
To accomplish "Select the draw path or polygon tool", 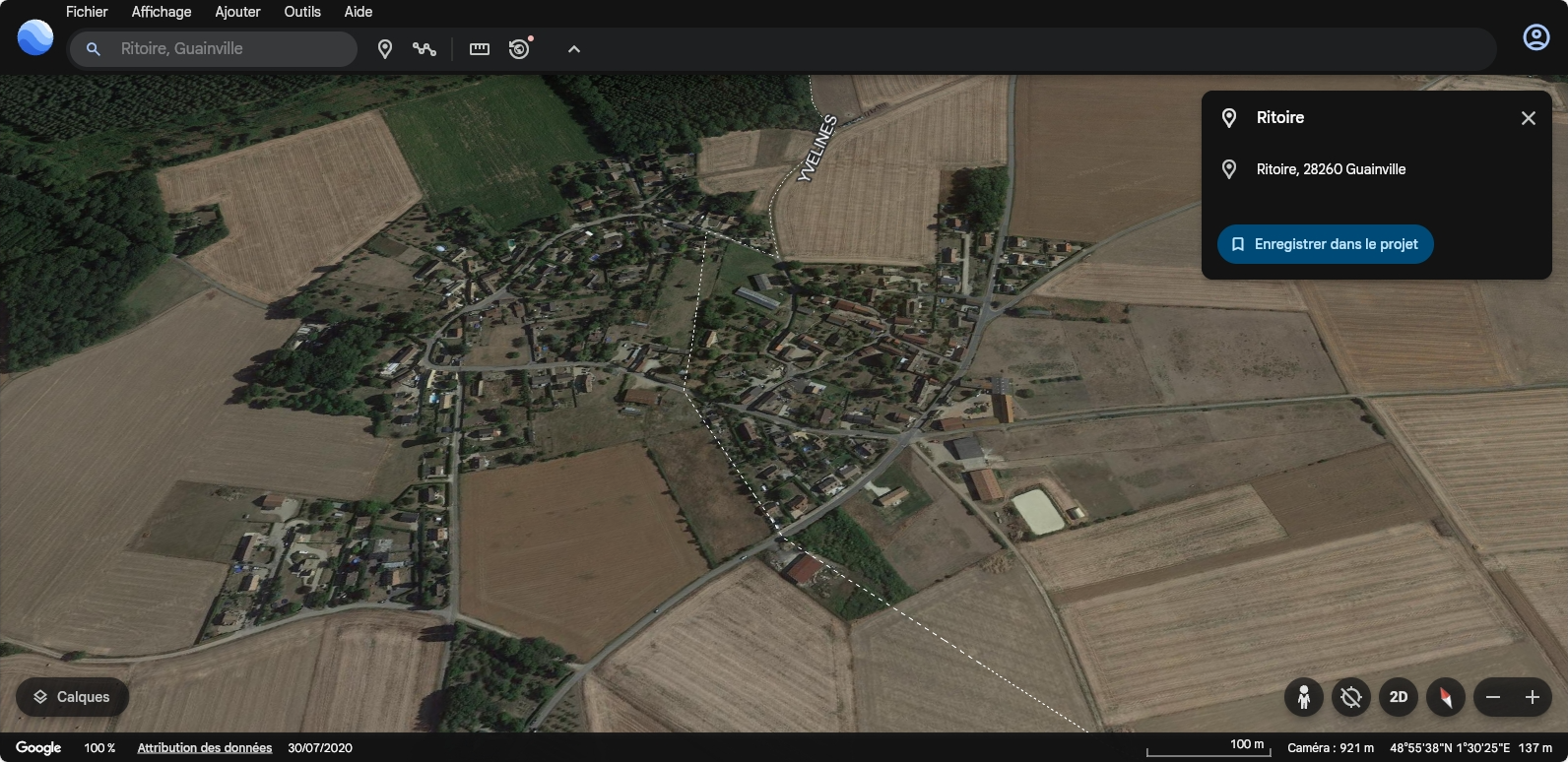I will point(425,49).
